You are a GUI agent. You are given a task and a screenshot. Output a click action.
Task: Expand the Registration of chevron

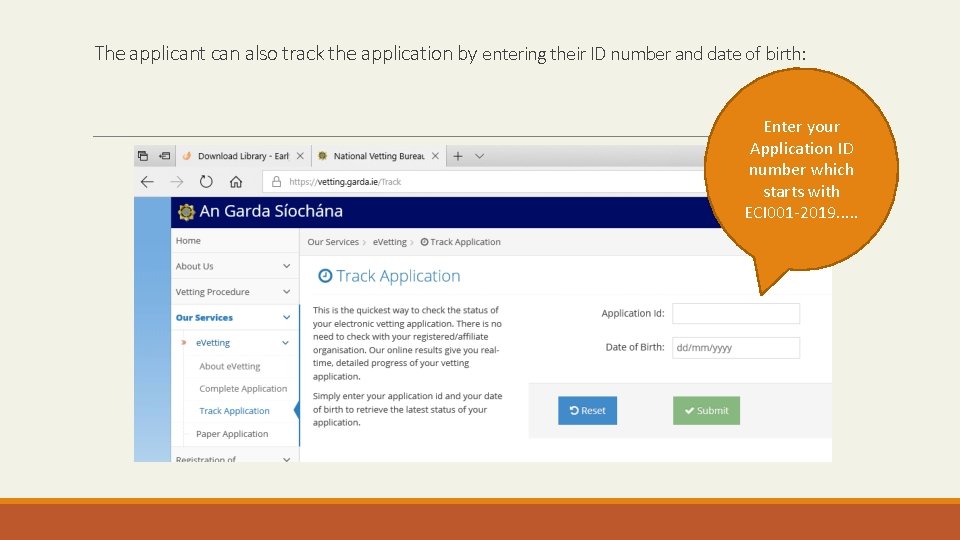tap(287, 459)
